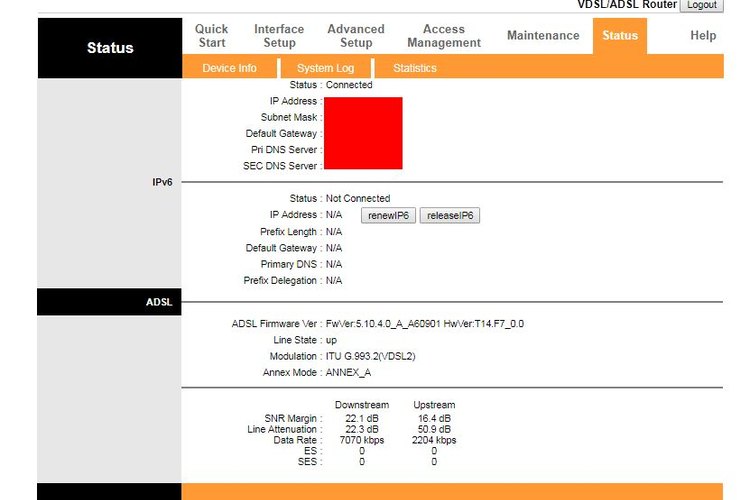
Task: Click the Logout button
Action: pyautogui.click(x=702, y=5)
